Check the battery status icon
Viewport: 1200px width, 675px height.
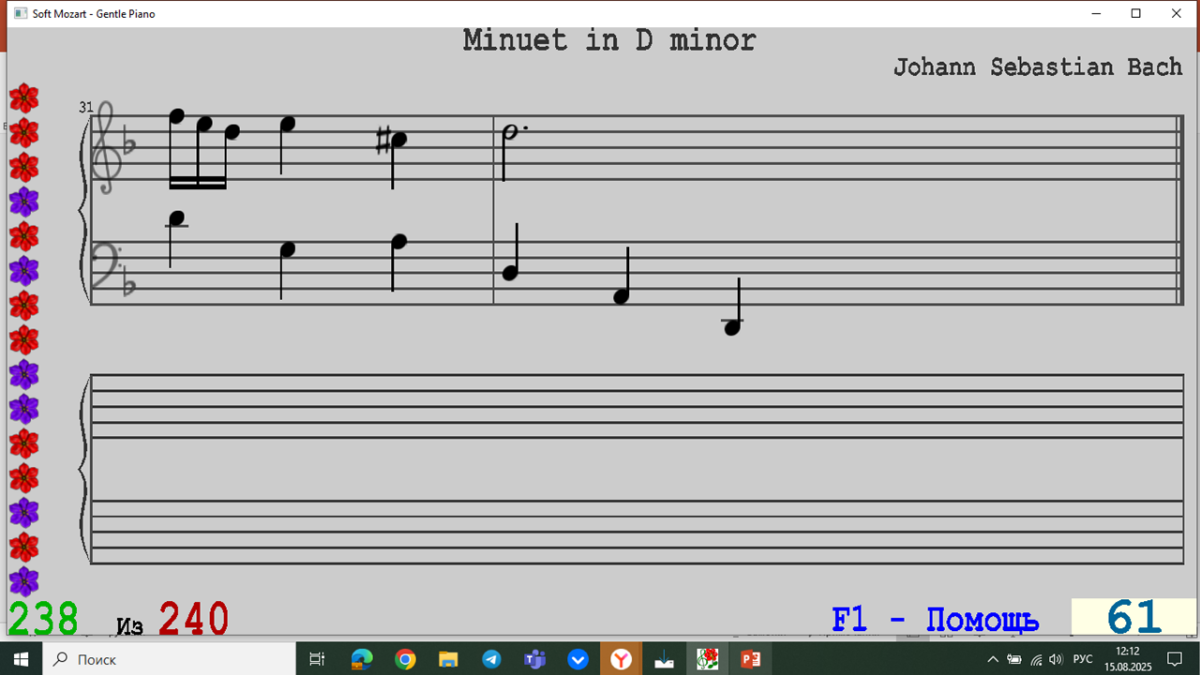(x=1014, y=659)
